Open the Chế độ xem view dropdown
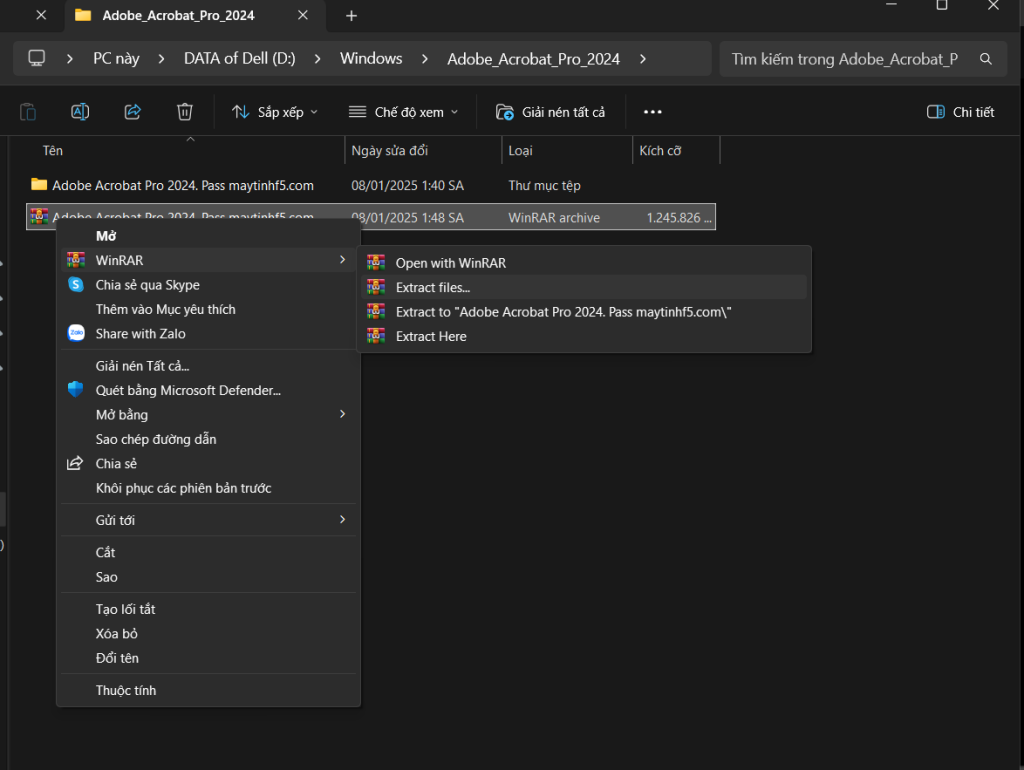This screenshot has height=770, width=1024. pyautogui.click(x=403, y=112)
